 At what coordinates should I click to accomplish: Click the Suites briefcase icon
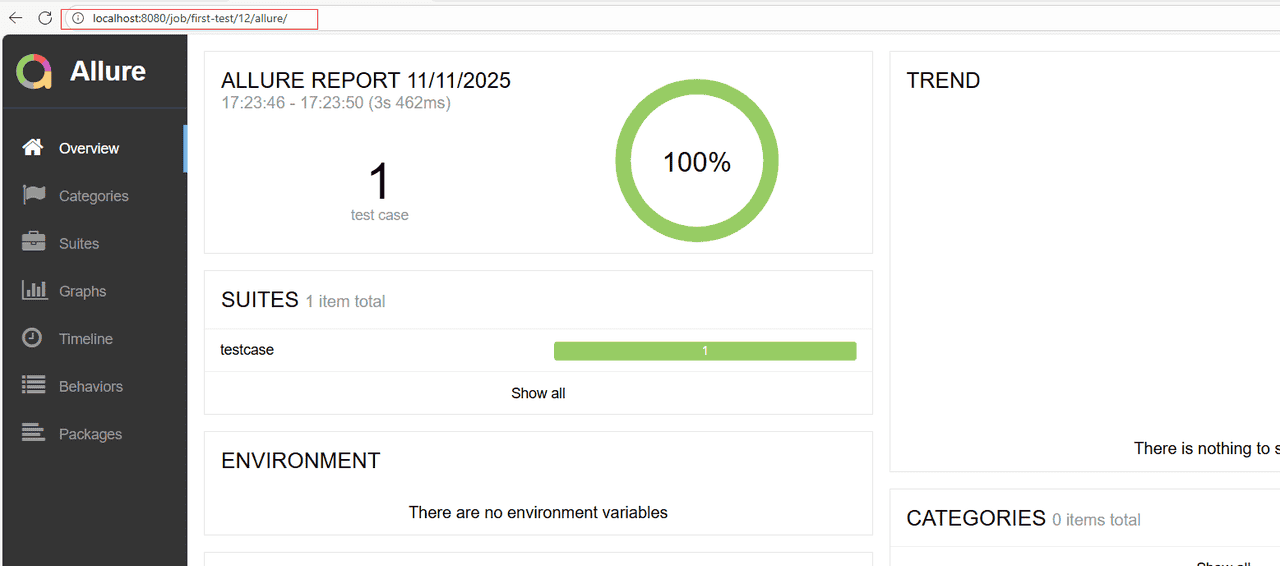pyautogui.click(x=33, y=243)
